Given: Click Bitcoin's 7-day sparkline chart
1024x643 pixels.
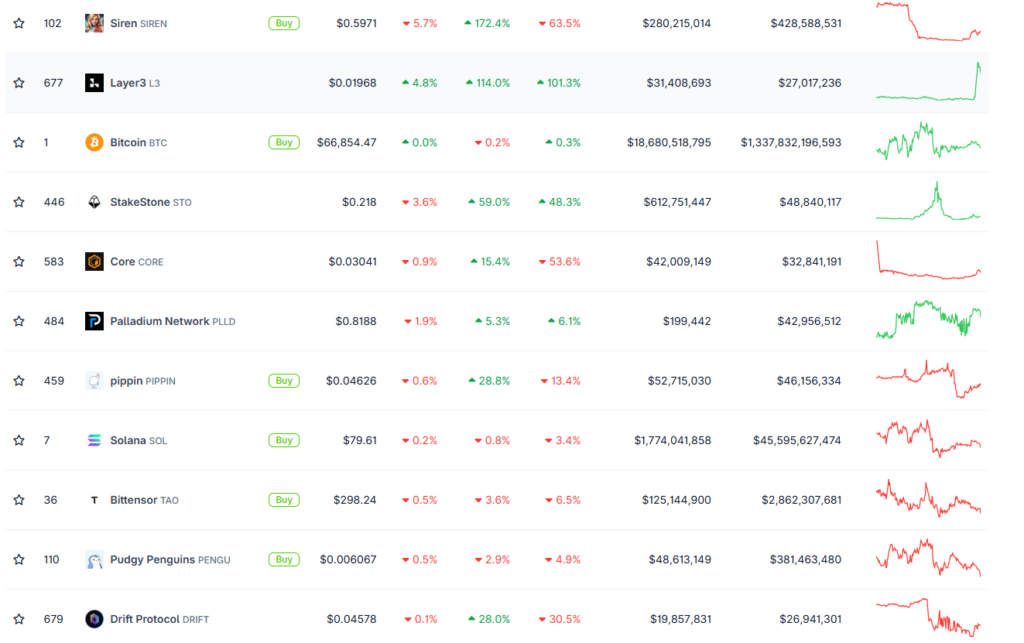Looking at the screenshot, I should coord(928,142).
